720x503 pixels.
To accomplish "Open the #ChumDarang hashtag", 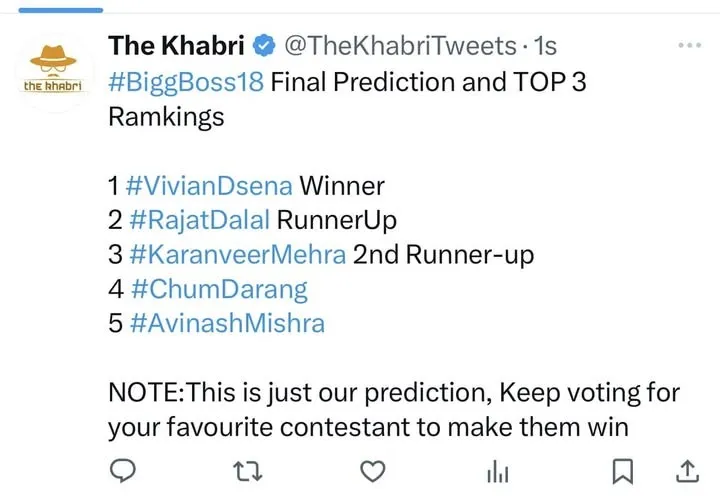I will [219, 289].
